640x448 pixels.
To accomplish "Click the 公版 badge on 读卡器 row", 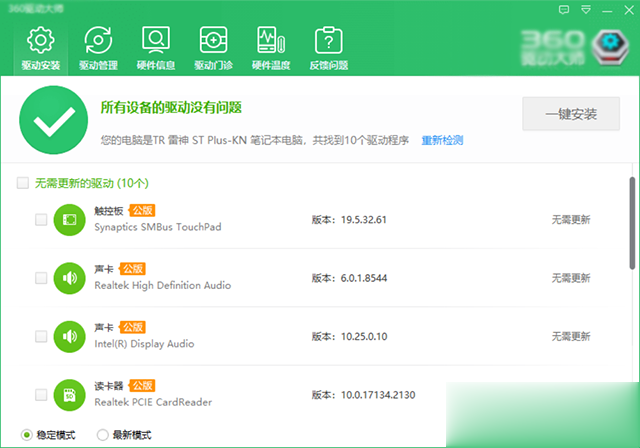I will pyautogui.click(x=142, y=386).
